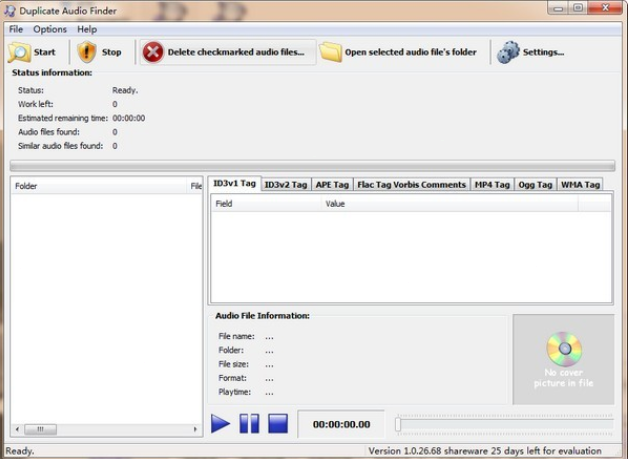This screenshot has height=459, width=629.
Task: Click the Start button label
Action: pos(45,52)
